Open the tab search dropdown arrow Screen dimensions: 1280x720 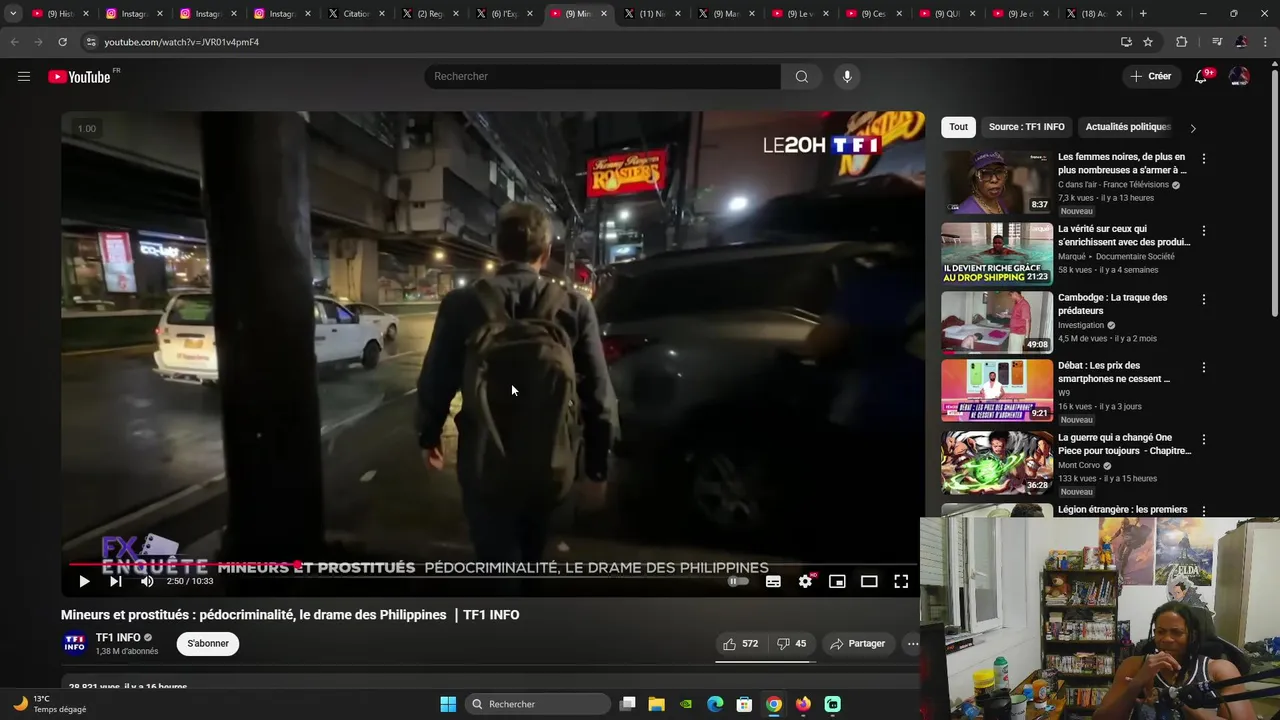[x=13, y=14]
